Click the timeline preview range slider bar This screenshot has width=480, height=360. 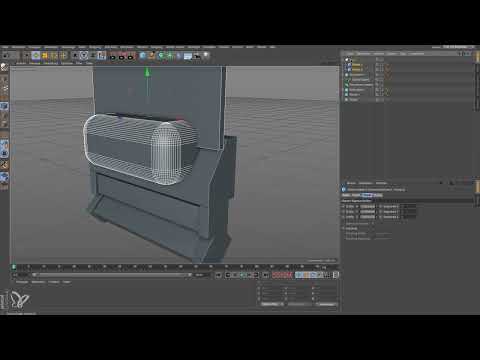(x=112, y=275)
